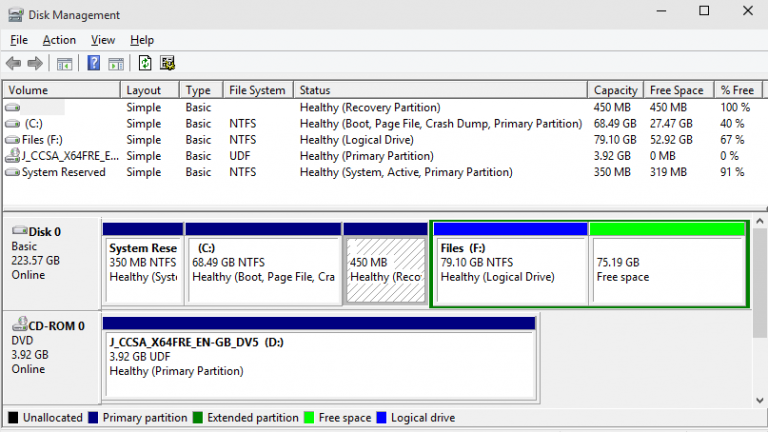Viewport: 768px width, 432px height.
Task: Open the File menu
Action: 19,40
